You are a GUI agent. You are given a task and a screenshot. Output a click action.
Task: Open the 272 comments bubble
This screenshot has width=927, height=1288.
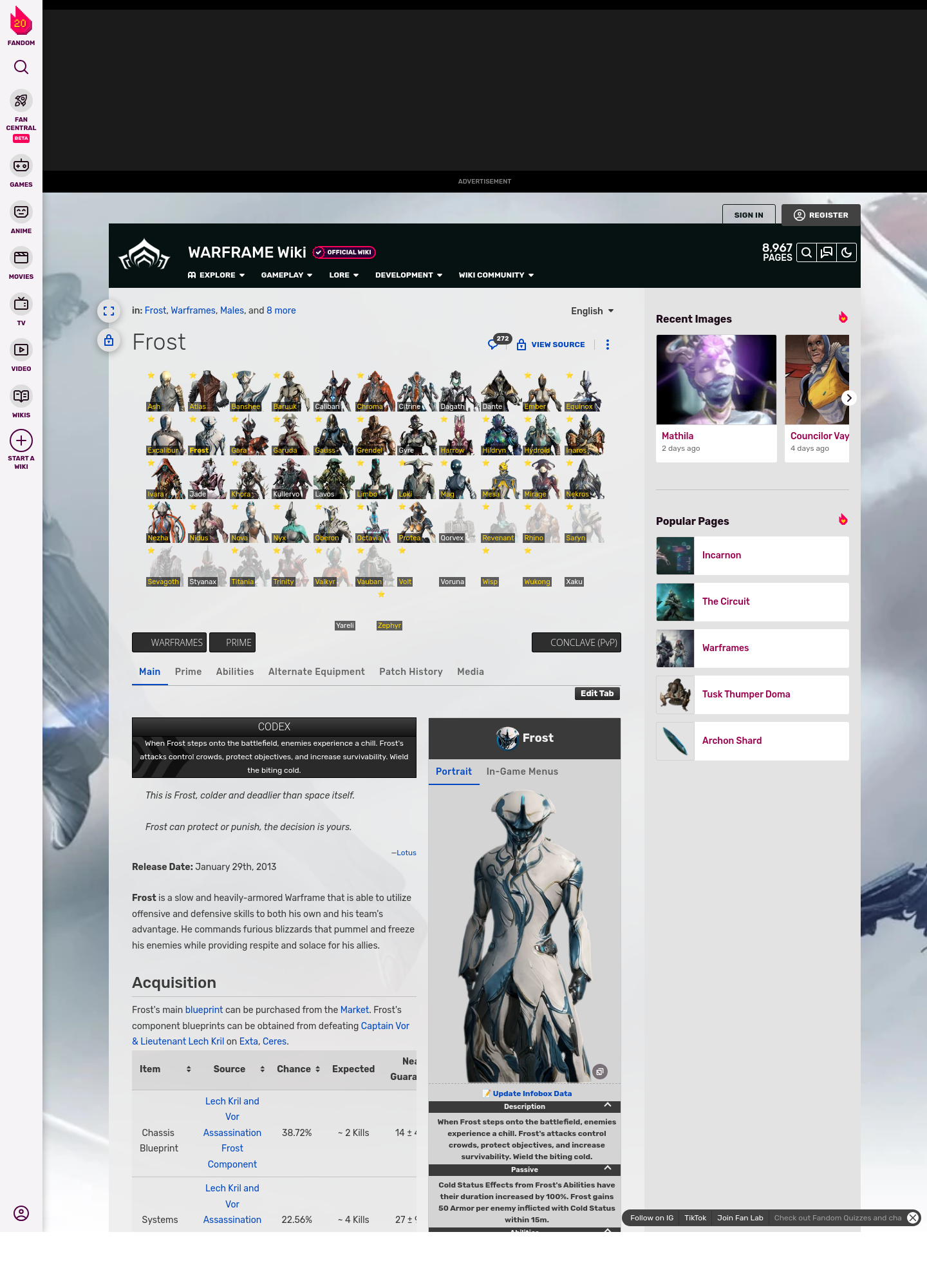click(x=499, y=342)
